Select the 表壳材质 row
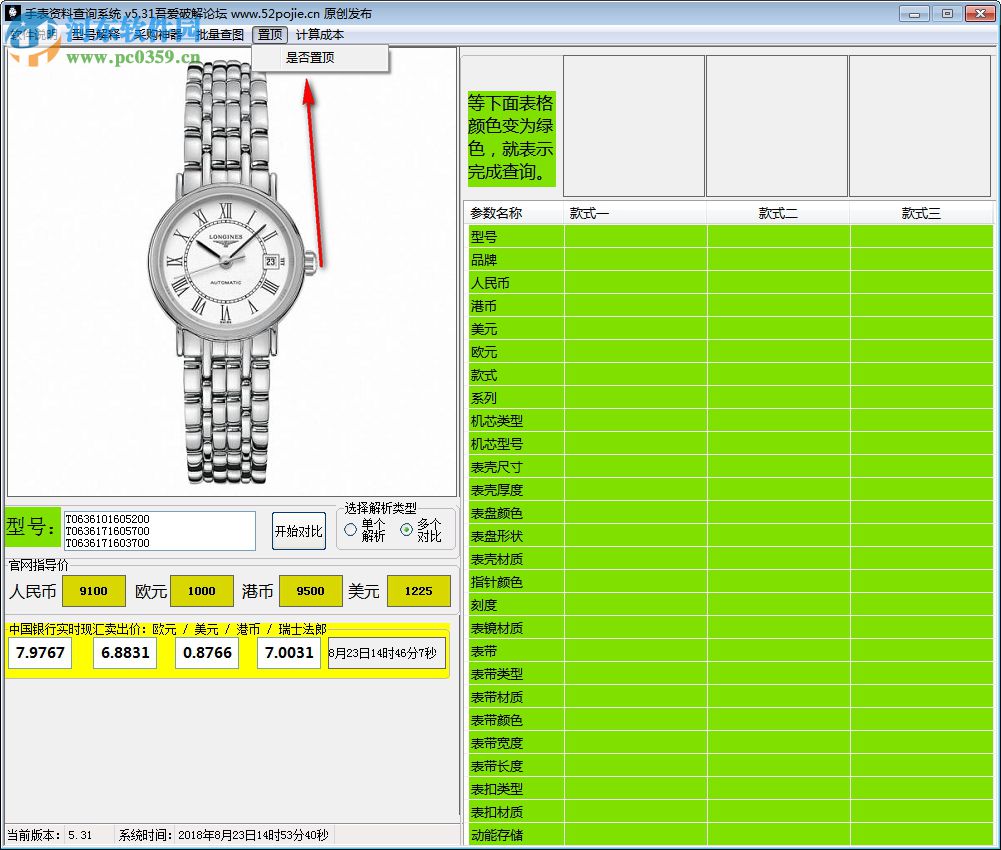The height and width of the screenshot is (850, 1001). 731,559
